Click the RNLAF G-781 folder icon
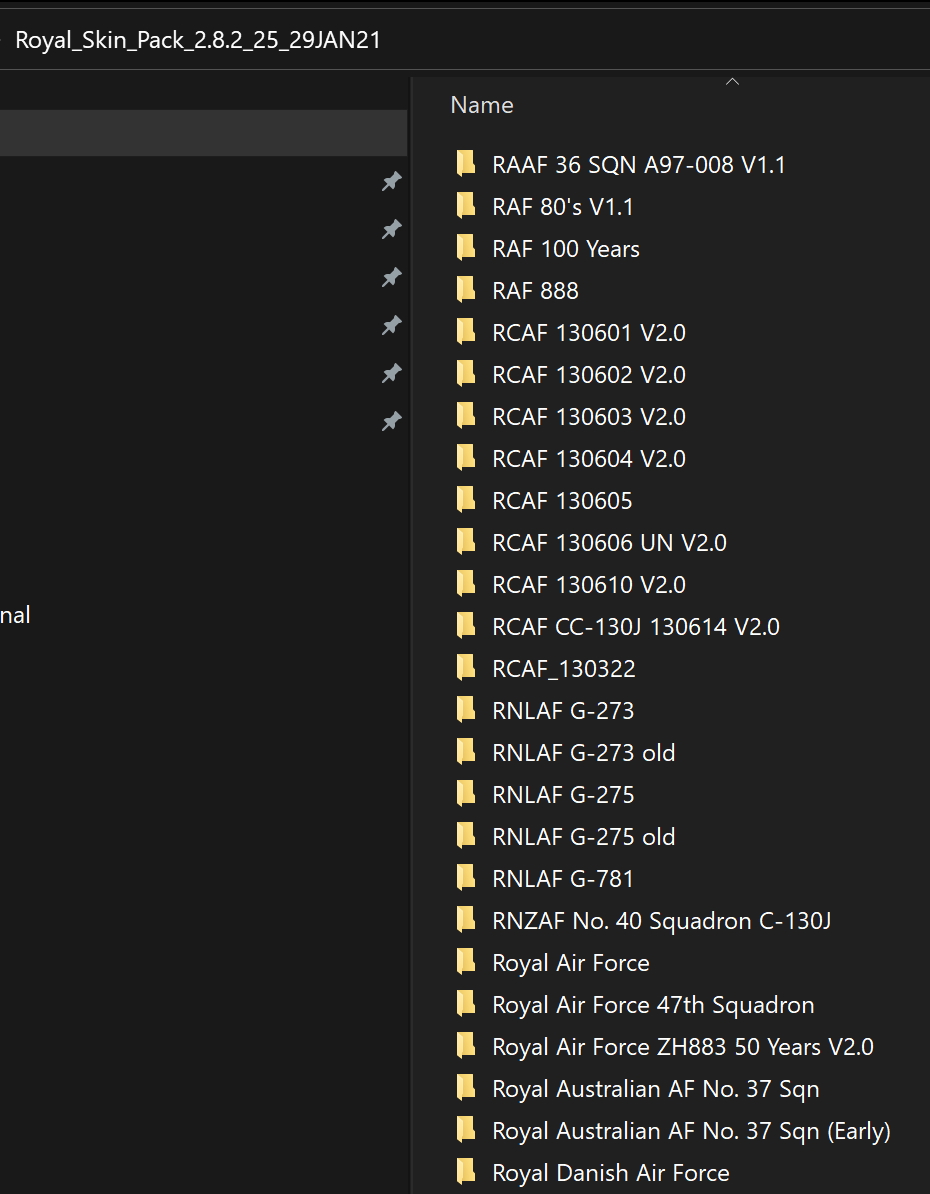930x1194 pixels. [465, 878]
